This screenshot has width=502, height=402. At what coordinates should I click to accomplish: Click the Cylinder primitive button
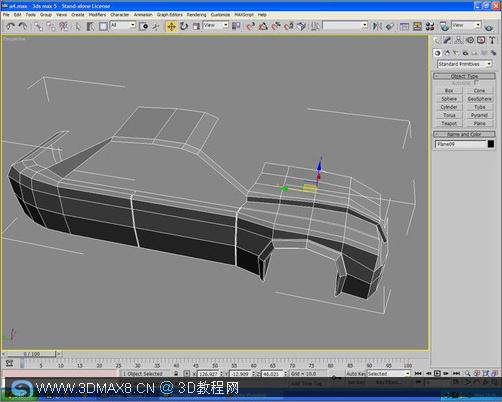449,107
